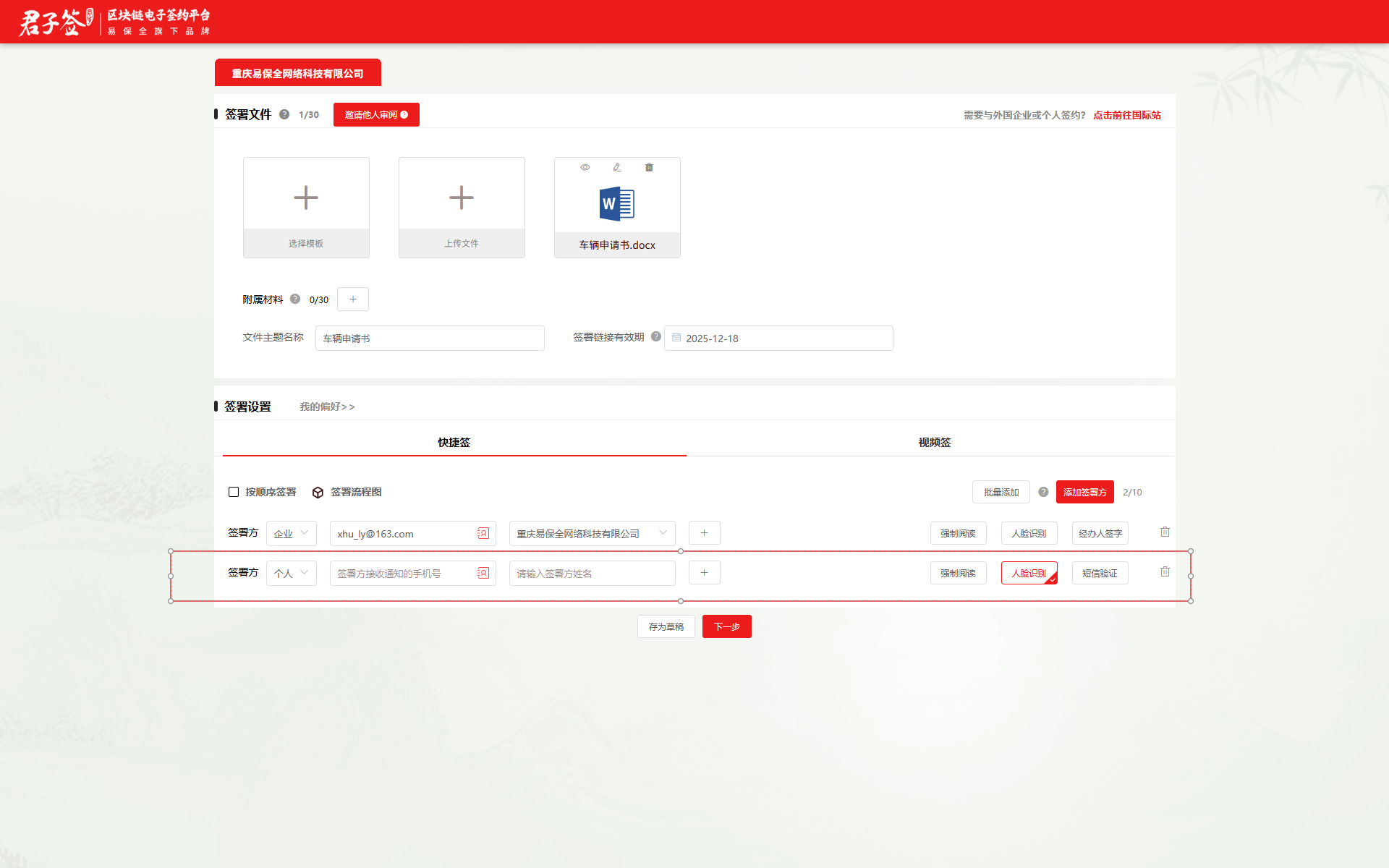
Task: Enable the 按顺序签署 checkbox
Action: (234, 492)
